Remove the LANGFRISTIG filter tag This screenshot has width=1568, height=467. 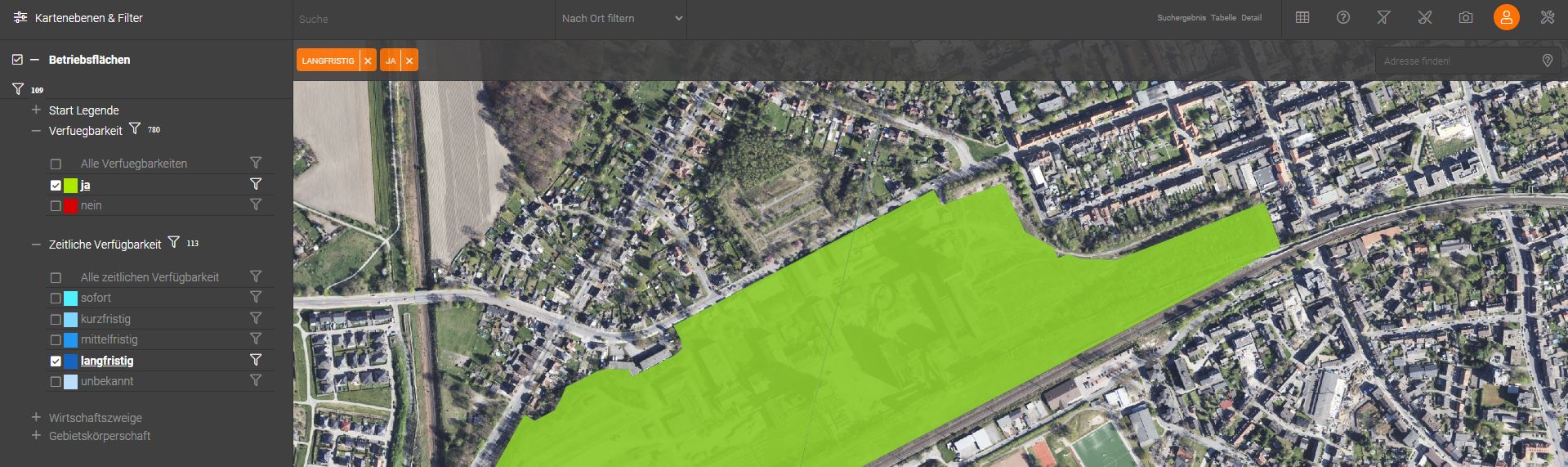pyautogui.click(x=368, y=61)
